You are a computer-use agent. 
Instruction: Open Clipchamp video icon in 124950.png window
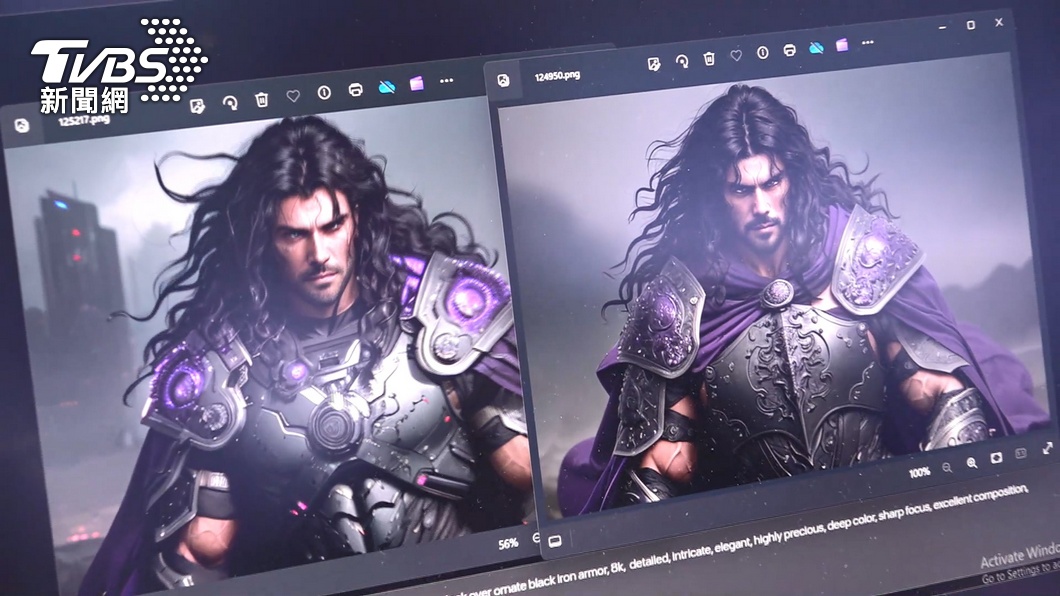click(842, 45)
